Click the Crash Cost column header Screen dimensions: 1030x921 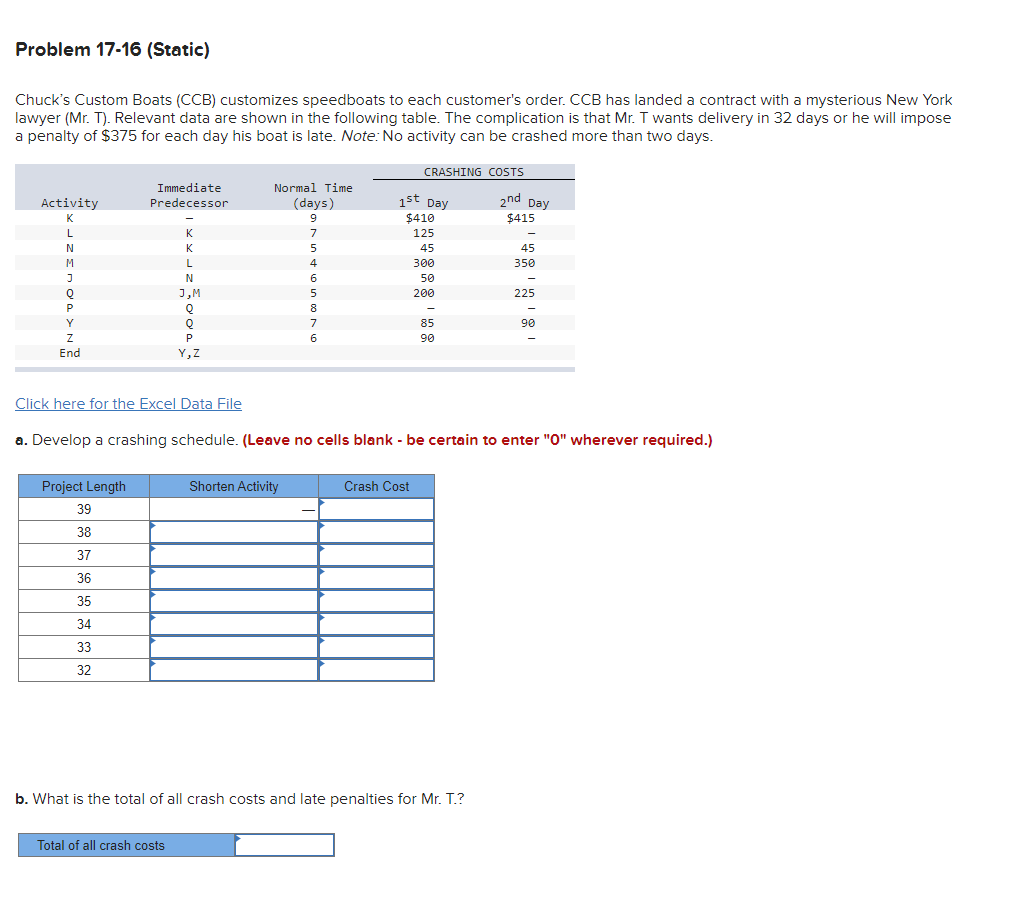pos(376,486)
